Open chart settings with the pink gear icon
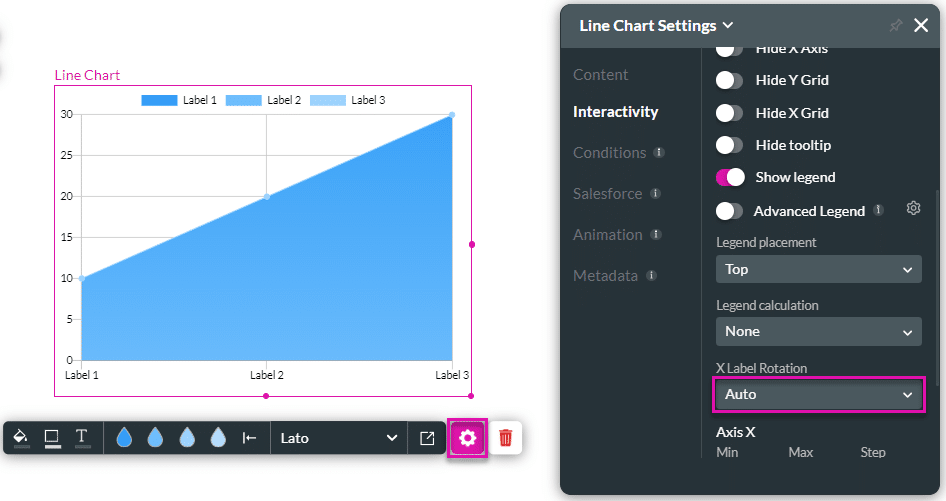The width and height of the screenshot is (946, 501). (x=467, y=438)
